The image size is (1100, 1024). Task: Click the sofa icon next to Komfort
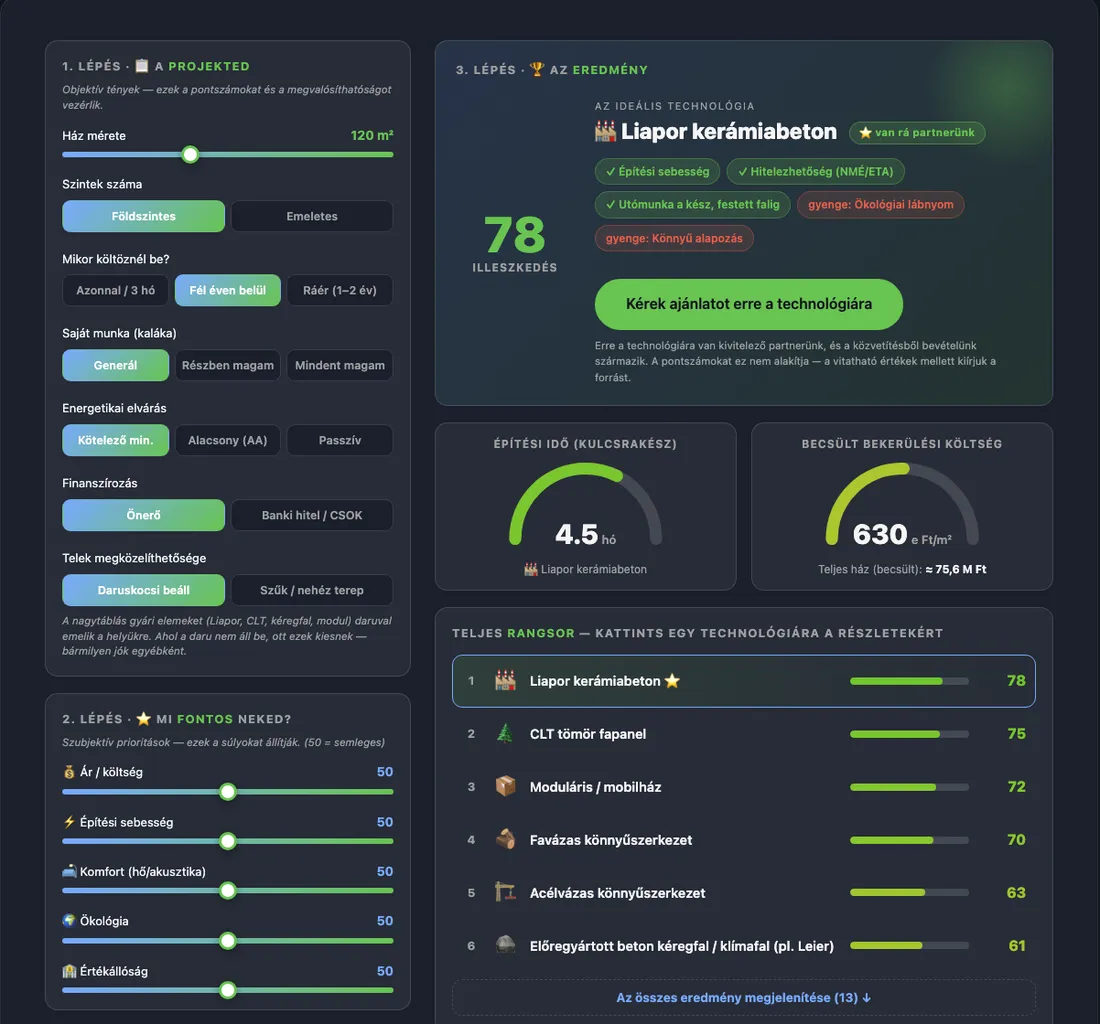click(x=69, y=871)
